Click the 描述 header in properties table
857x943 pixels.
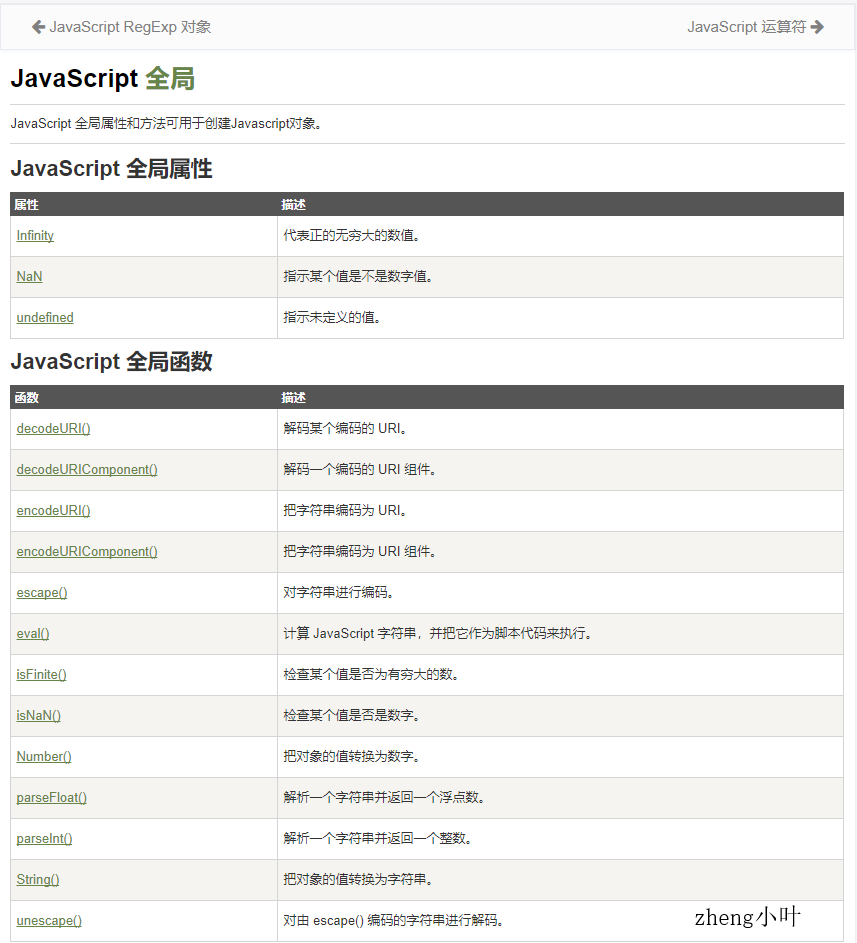tap(293, 205)
